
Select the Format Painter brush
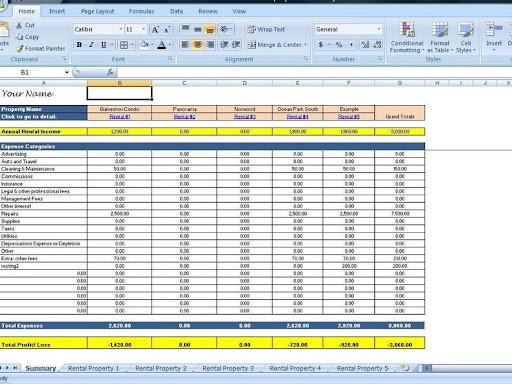20,49
